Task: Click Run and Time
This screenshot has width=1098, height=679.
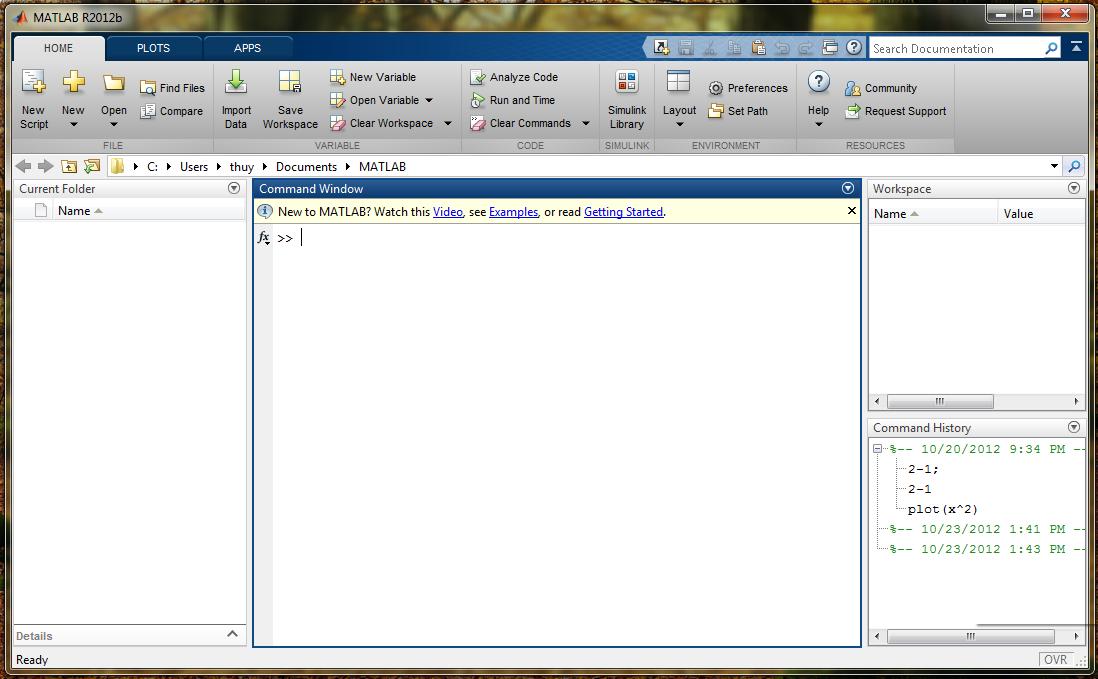Action: (513, 100)
